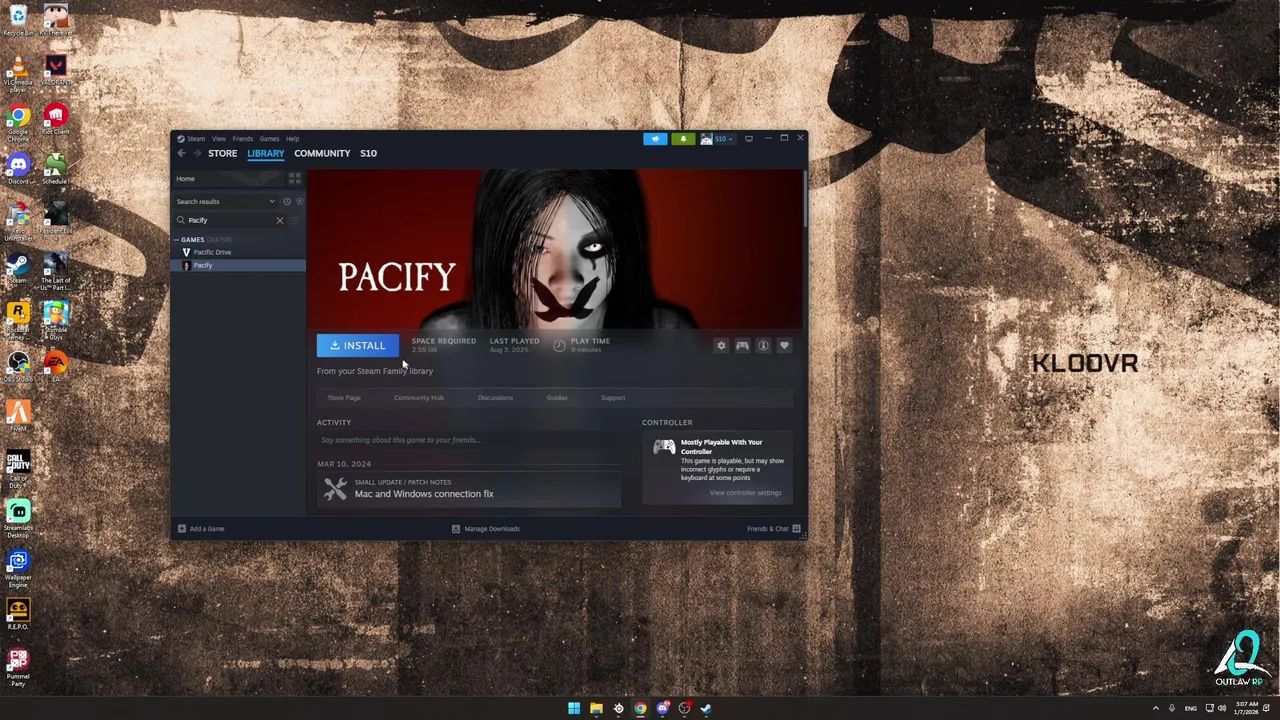Open the Help menu
Screen dimensions: 1280x720
tap(292, 139)
